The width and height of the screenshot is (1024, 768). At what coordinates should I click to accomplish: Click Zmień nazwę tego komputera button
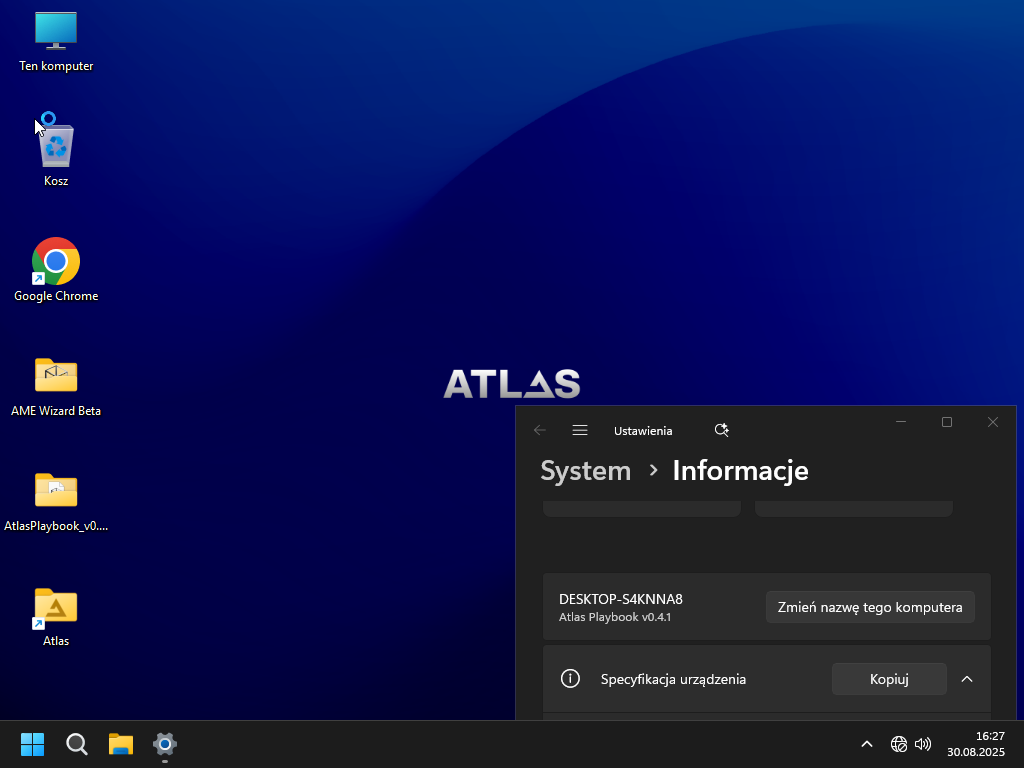(870, 607)
